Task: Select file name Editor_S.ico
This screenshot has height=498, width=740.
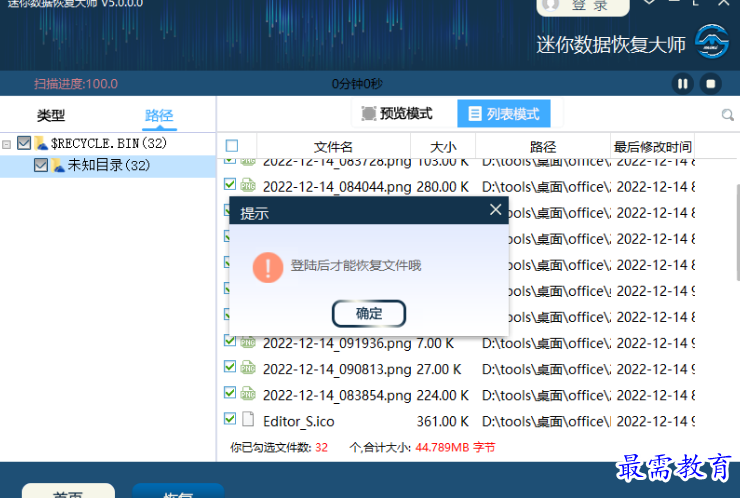Action: 299,421
